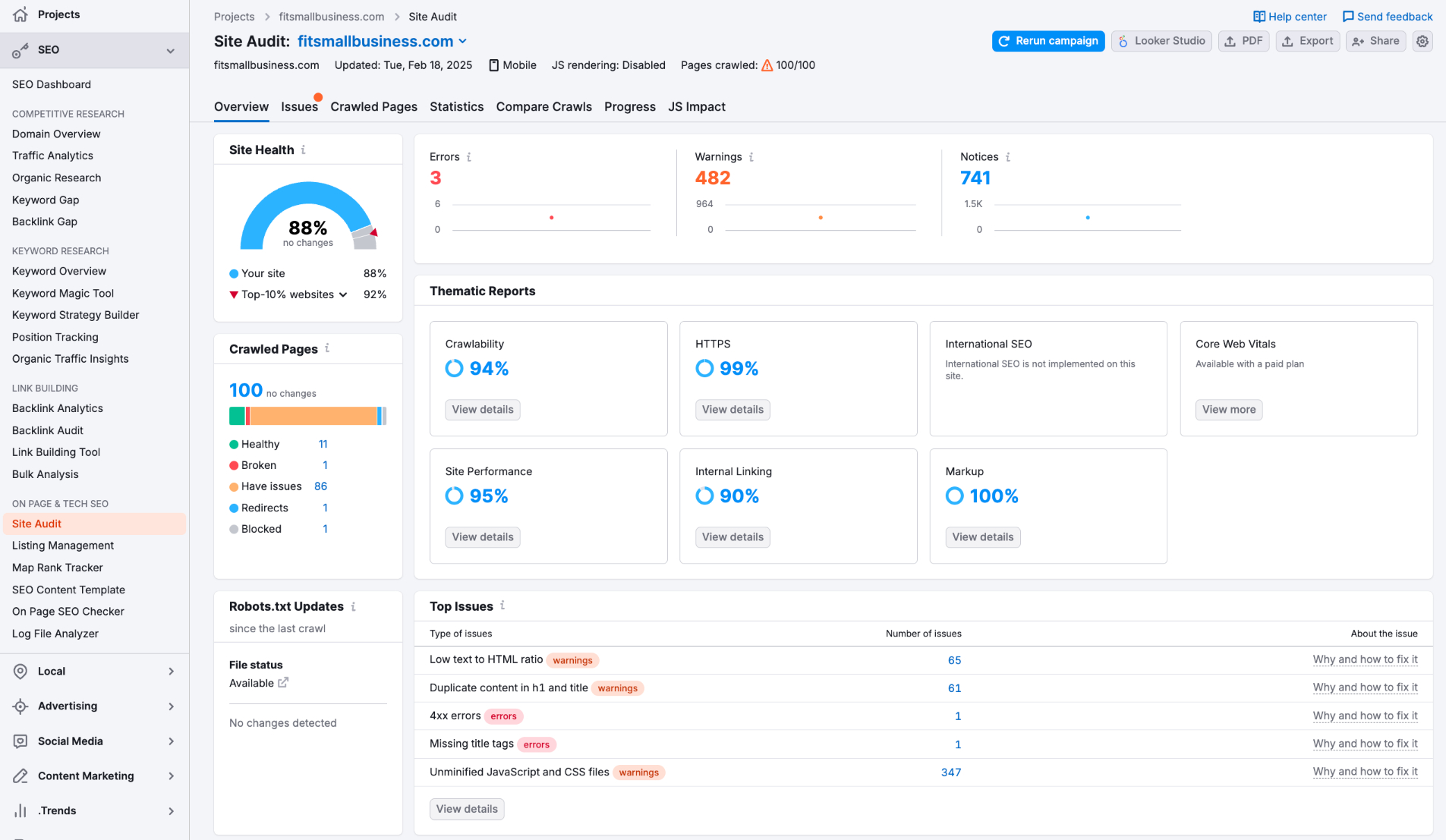1446x840 pixels.
Task: Export the report as PDF
Action: [1243, 41]
